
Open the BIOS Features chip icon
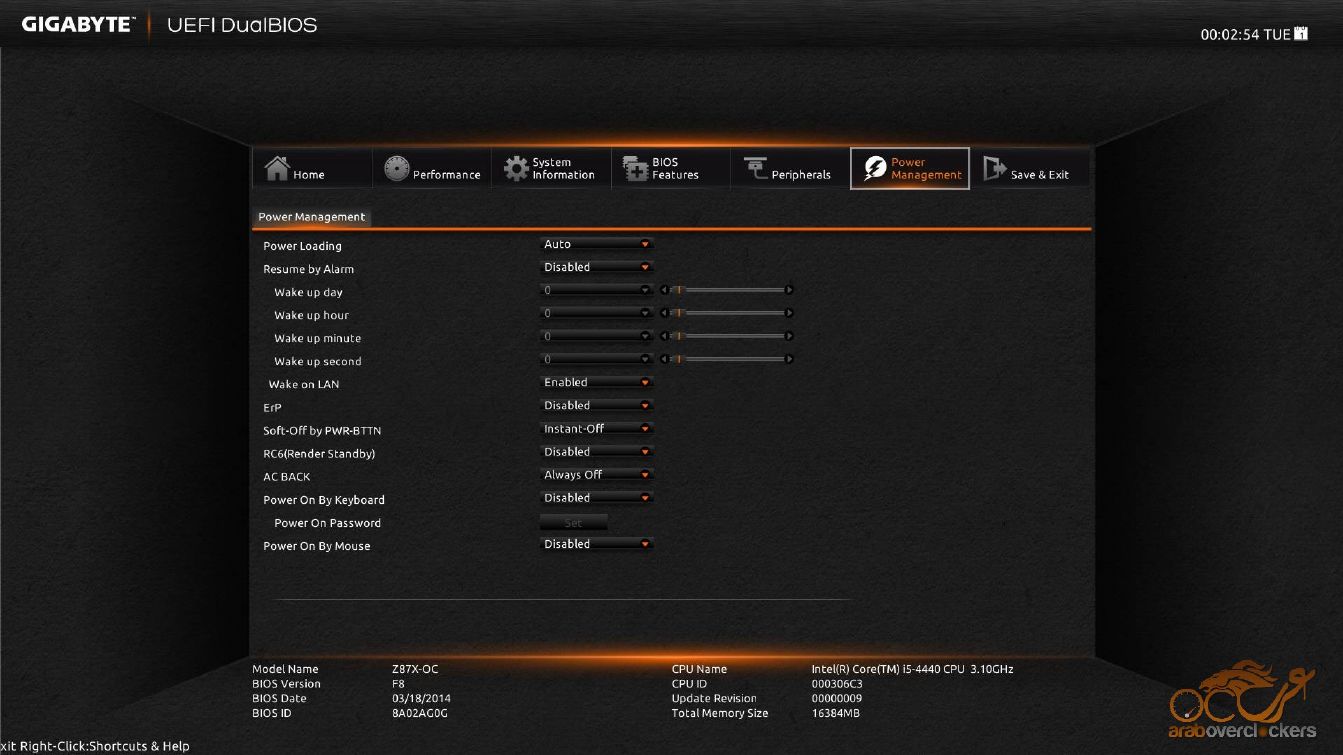(x=636, y=168)
